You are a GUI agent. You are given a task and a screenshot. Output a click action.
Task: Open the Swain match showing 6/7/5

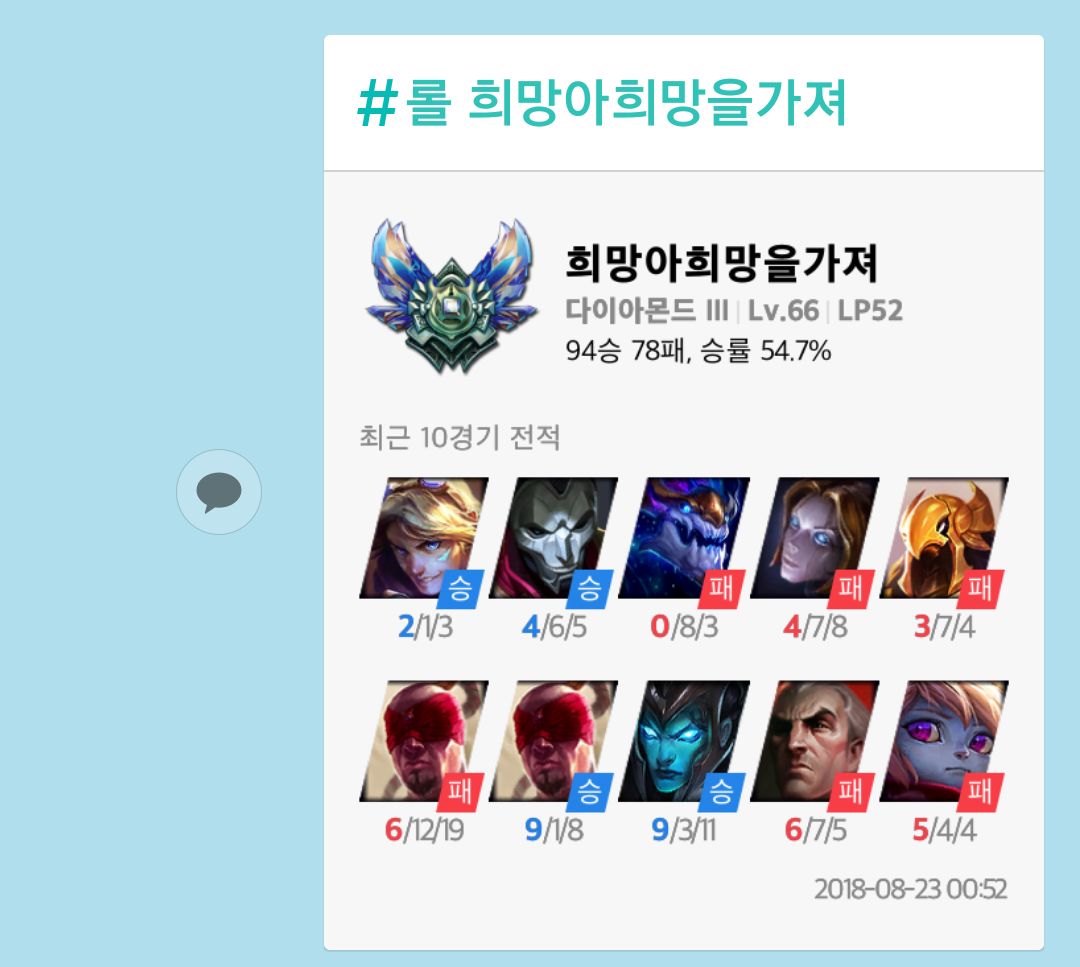pos(814,741)
